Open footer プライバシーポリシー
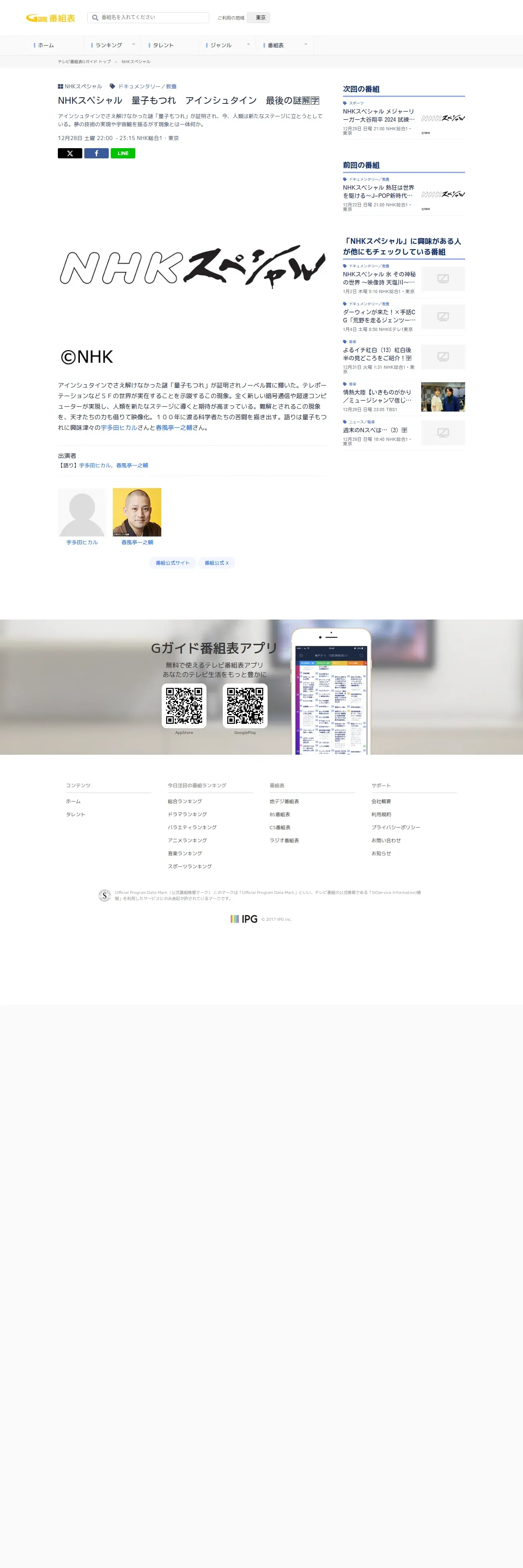Image resolution: width=523 pixels, height=1568 pixels. (396, 828)
